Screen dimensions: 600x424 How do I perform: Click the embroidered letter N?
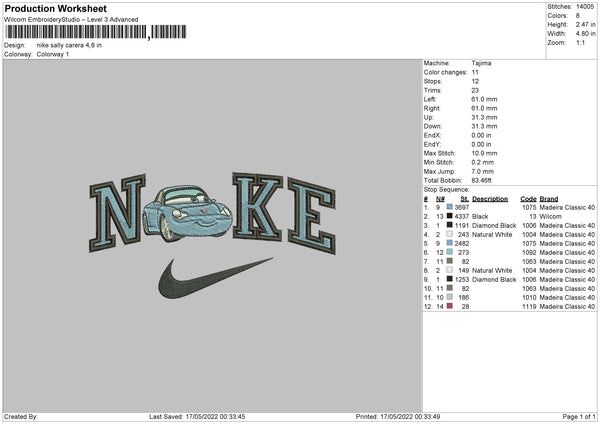click(x=117, y=213)
